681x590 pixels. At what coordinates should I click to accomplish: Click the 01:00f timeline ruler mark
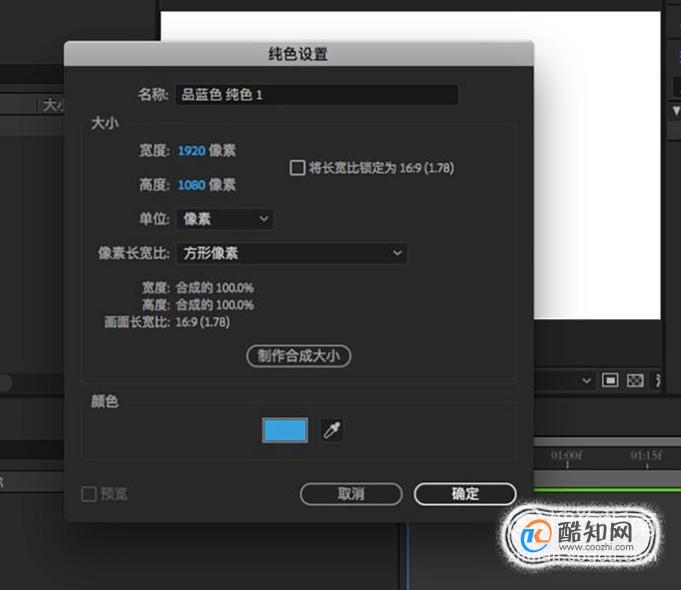click(566, 456)
